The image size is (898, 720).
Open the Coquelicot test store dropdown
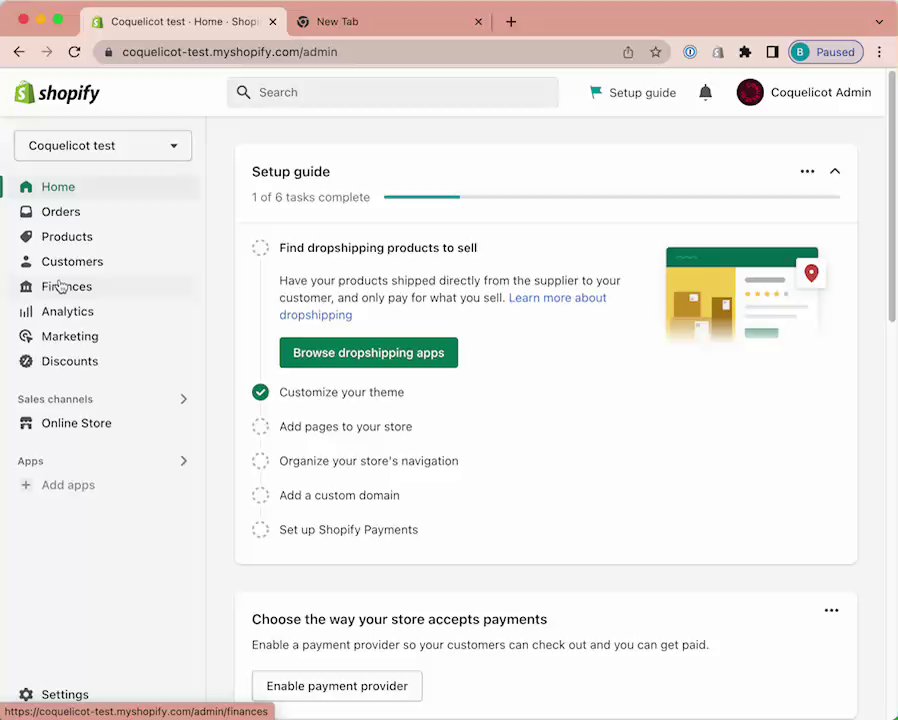coord(103,145)
